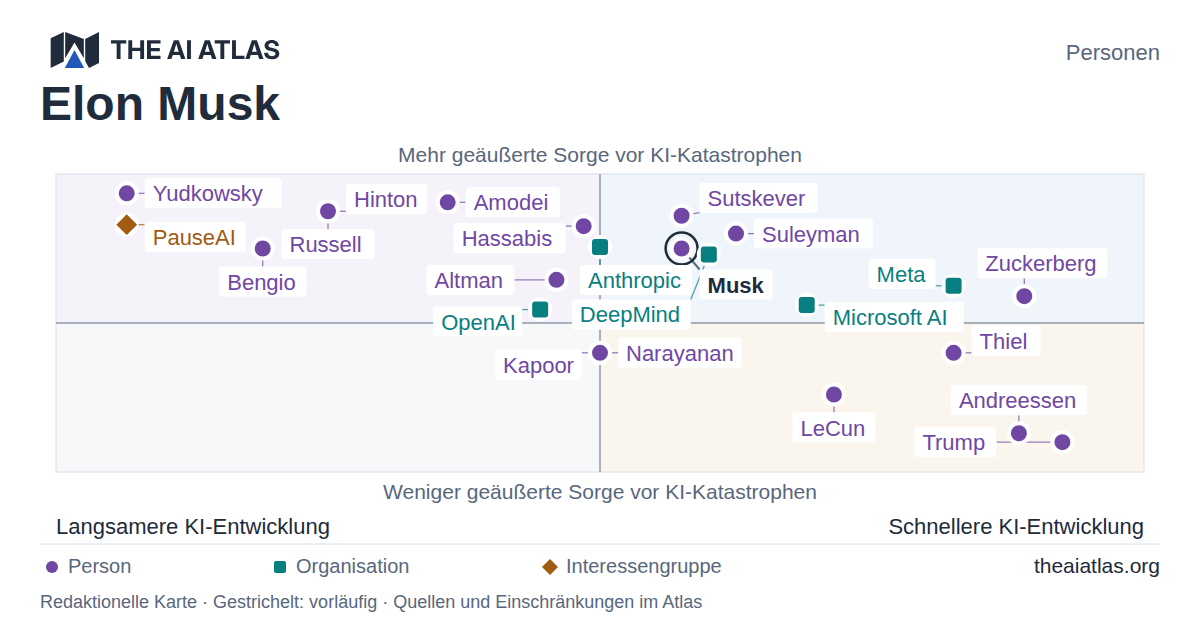Select the Meta teal square marker
The height and width of the screenshot is (630, 1200).
pyautogui.click(x=954, y=286)
